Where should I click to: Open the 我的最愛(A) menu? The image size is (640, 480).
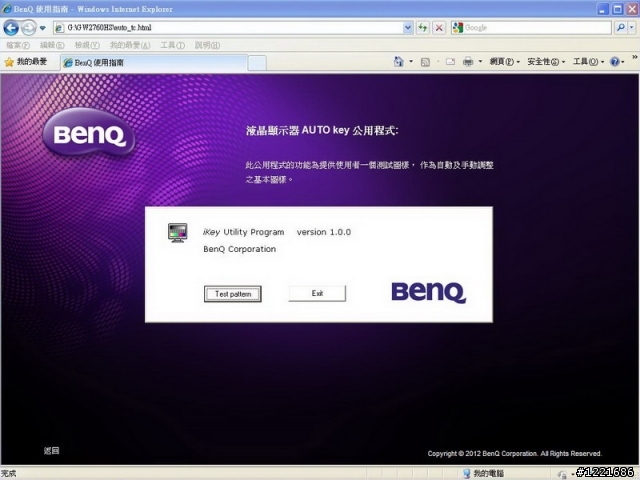[130, 45]
